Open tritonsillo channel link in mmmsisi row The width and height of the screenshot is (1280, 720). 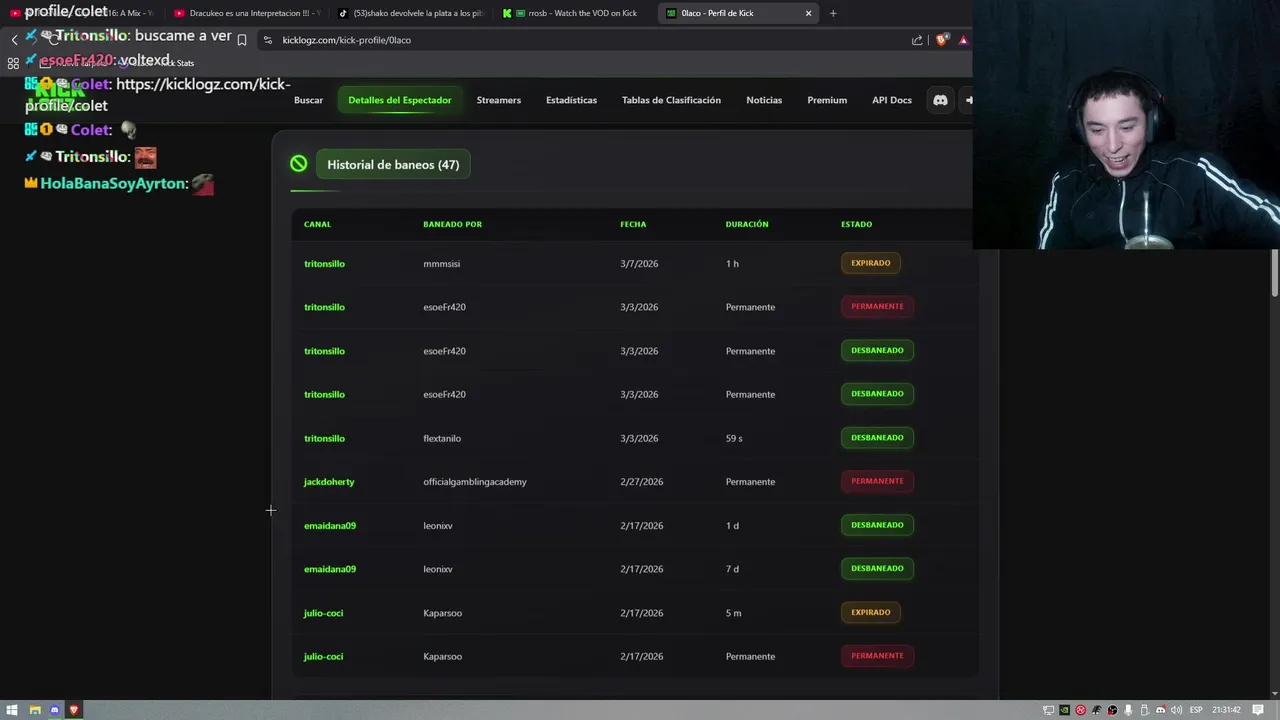324,264
